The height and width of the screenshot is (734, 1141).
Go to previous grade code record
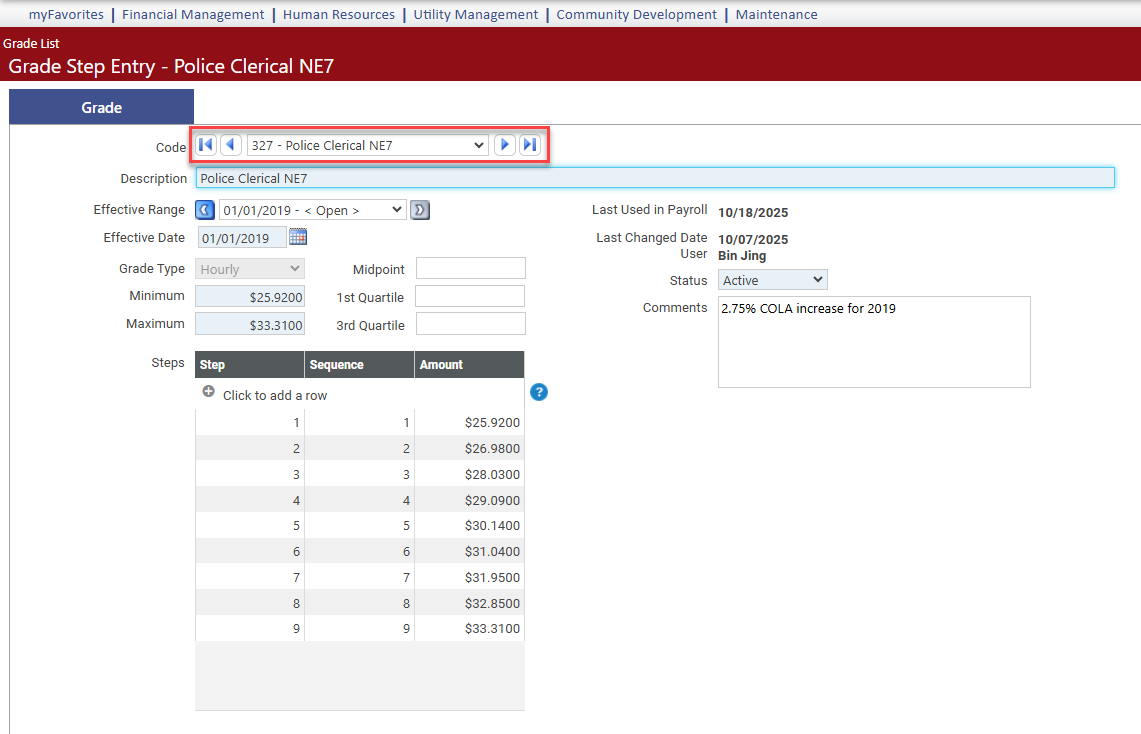[230, 145]
